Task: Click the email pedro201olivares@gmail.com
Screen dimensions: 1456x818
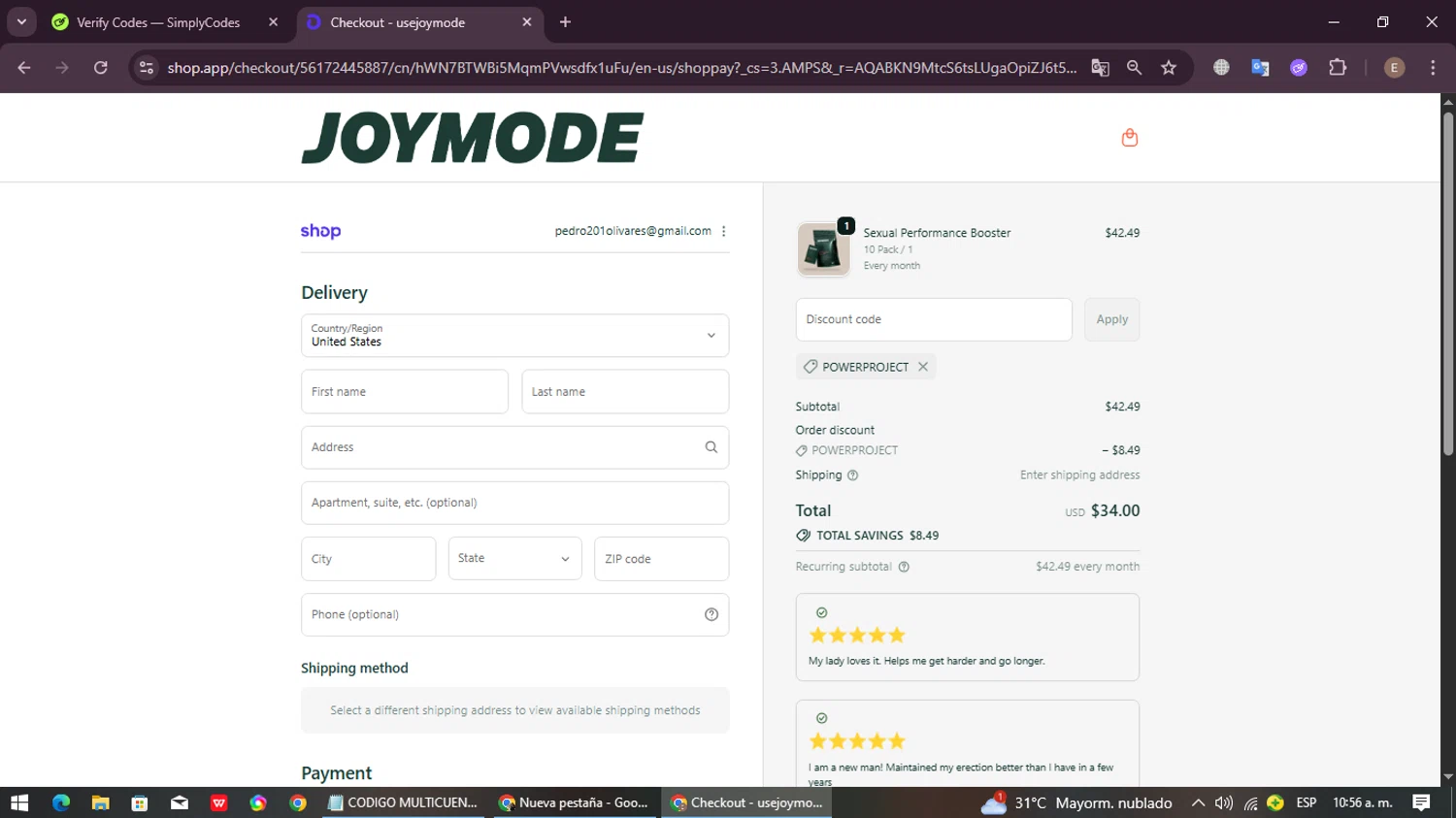Action: pyautogui.click(x=633, y=231)
